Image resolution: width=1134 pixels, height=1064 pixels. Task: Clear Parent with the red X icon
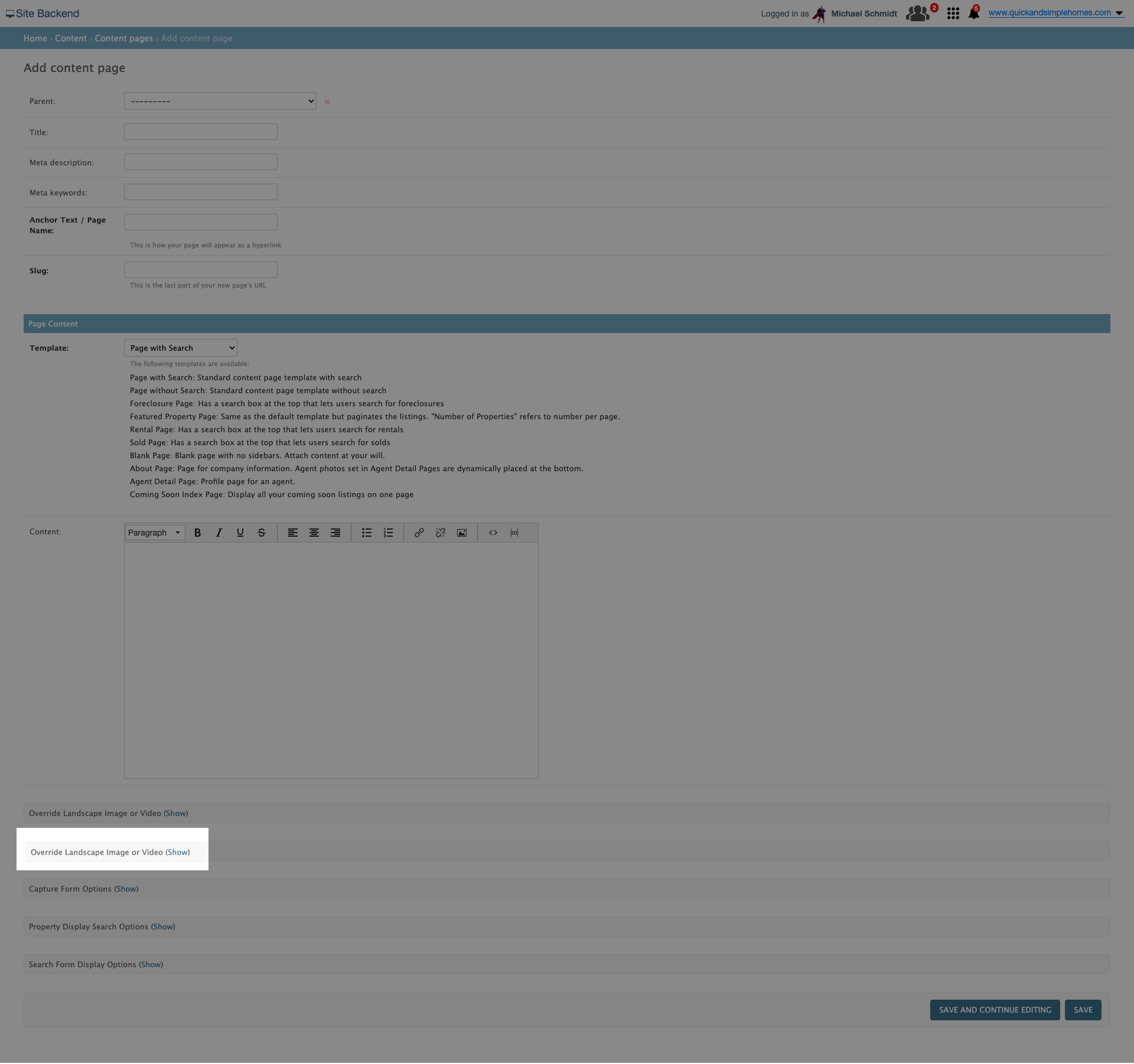tap(327, 102)
